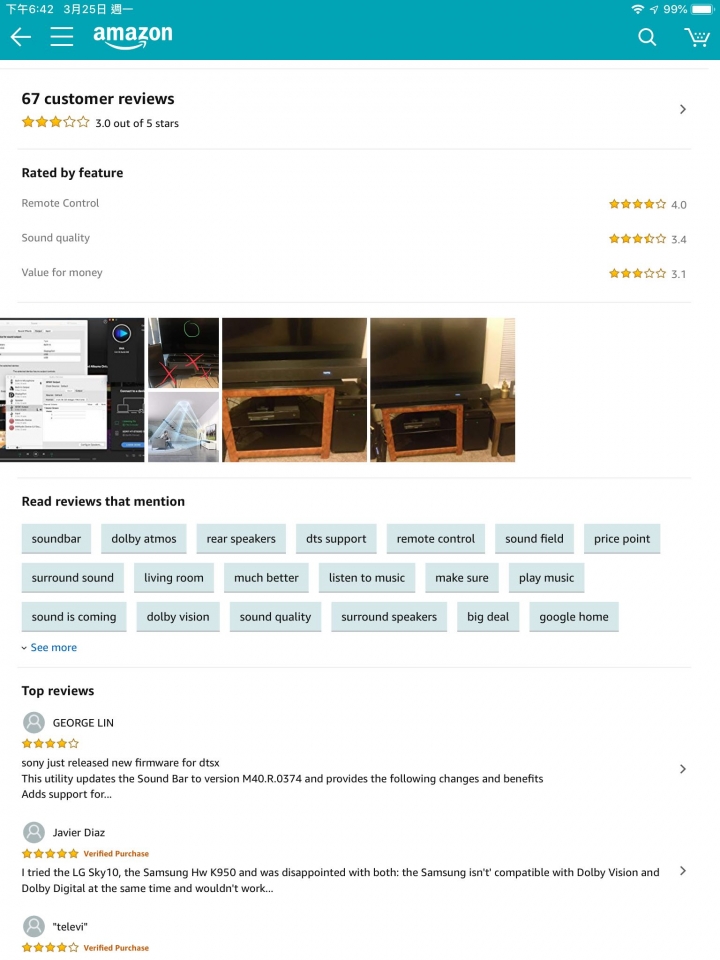
Task: Filter reviews mentioning dolby atmos
Action: [x=144, y=539]
